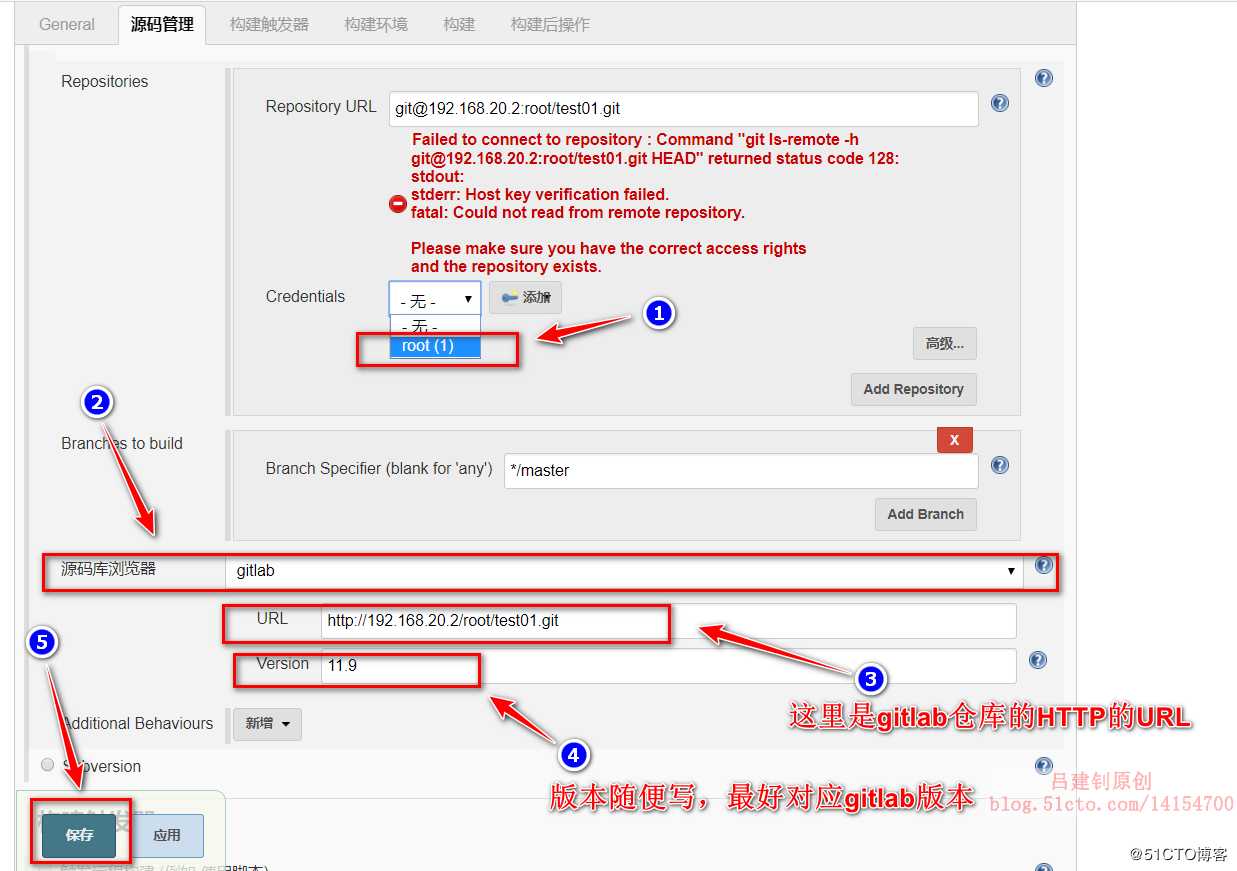This screenshot has height=871, width=1237.
Task: Choose the '- 无 -' option in the list
Action: (435, 326)
